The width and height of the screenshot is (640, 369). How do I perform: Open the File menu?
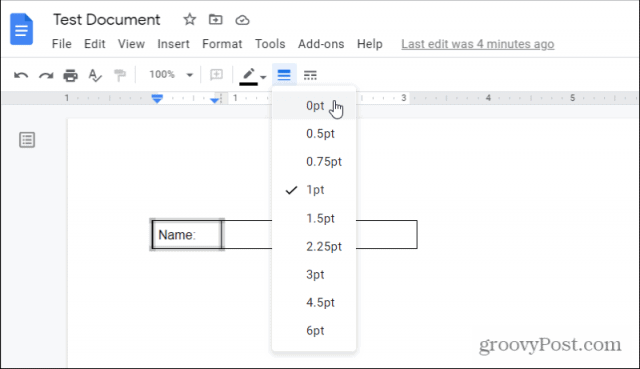click(62, 44)
